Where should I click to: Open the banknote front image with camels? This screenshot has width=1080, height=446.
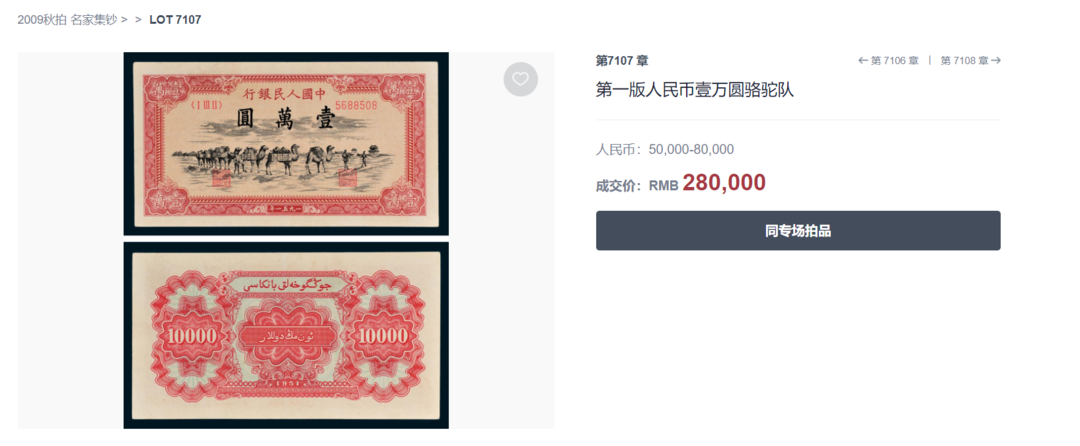(286, 144)
